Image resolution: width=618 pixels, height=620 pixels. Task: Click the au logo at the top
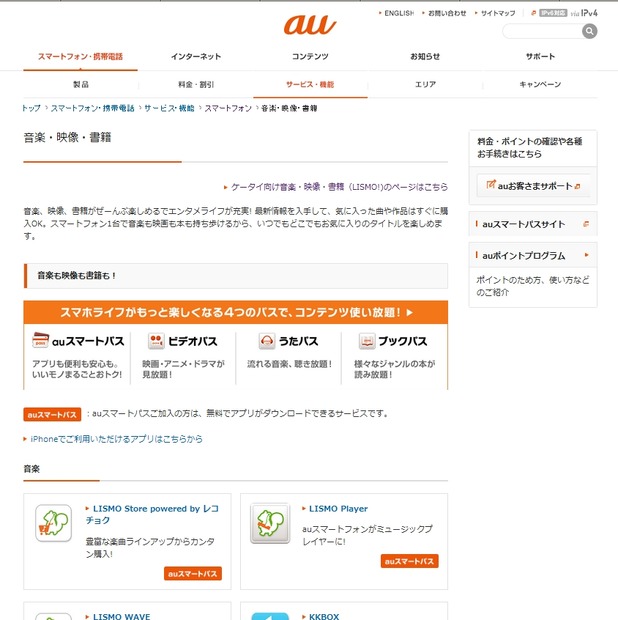click(x=310, y=25)
